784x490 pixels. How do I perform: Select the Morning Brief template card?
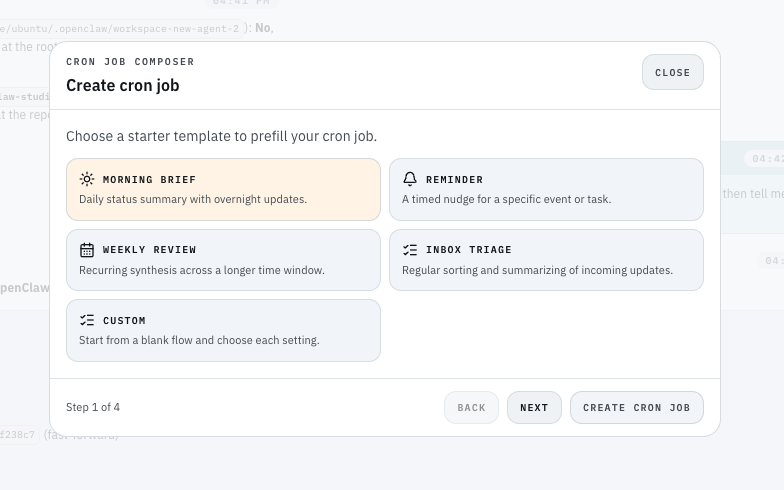pos(223,190)
